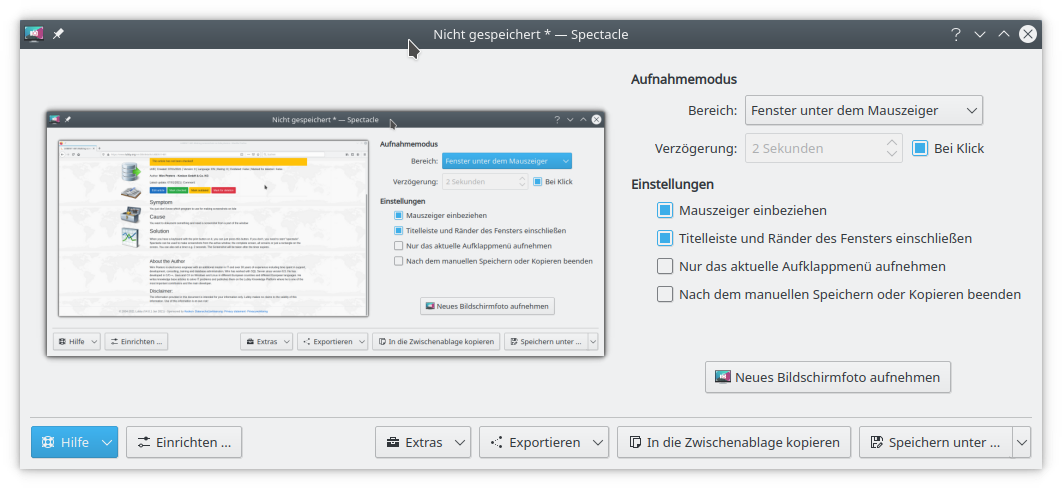Screen dimensions: 1062x489
Task: Click the Aufnahmemodus heading
Action: click(x=684, y=79)
